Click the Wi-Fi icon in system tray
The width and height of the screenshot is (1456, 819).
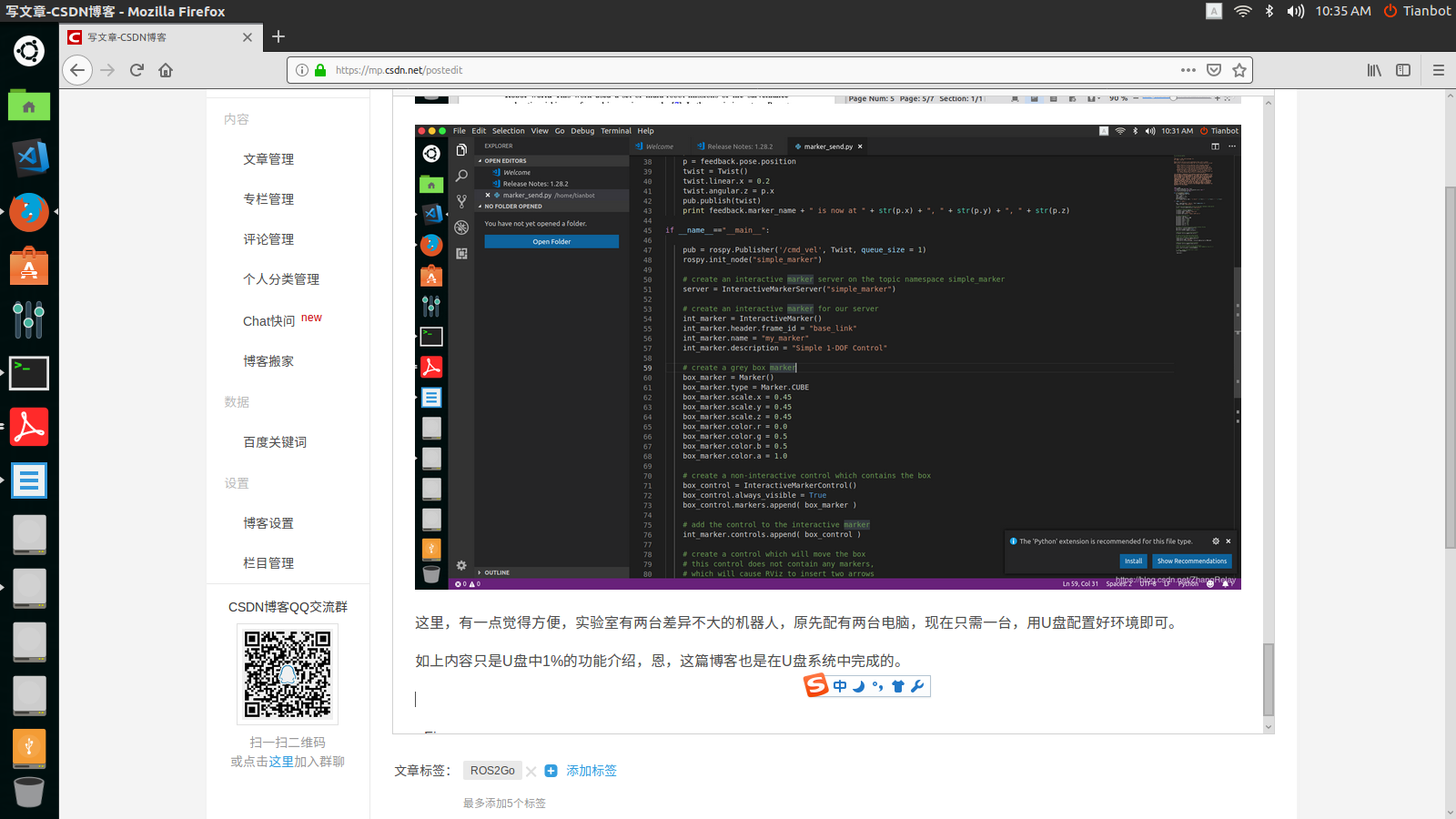[x=1242, y=12]
